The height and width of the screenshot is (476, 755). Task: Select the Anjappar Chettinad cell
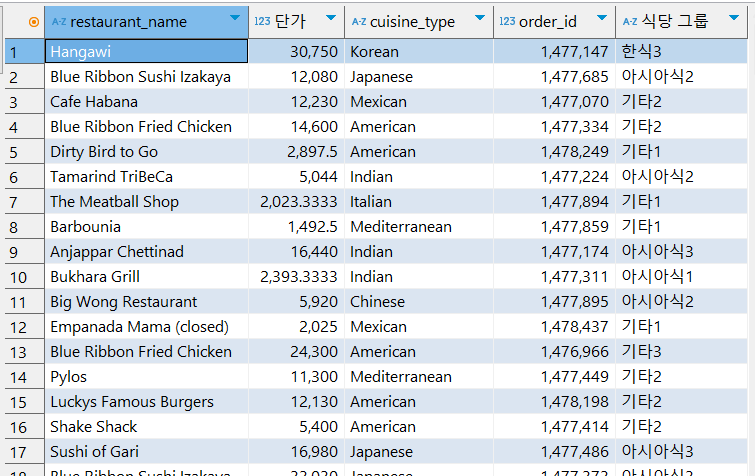(146, 252)
